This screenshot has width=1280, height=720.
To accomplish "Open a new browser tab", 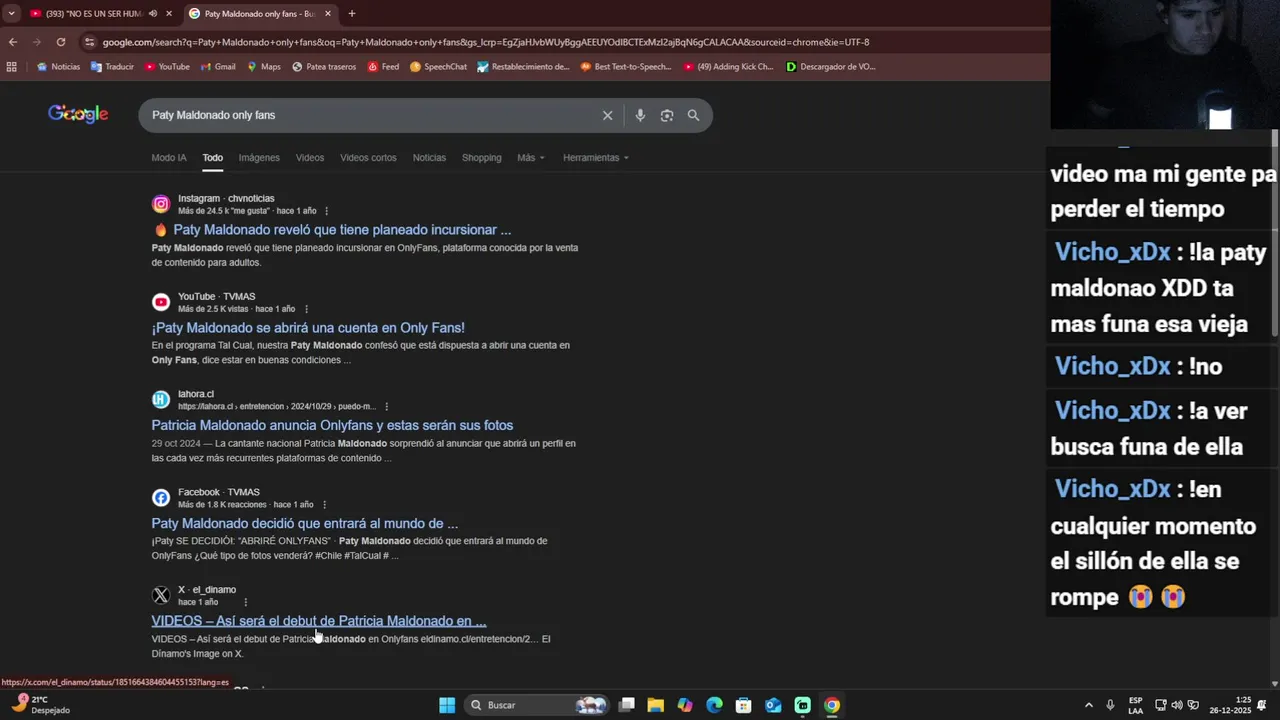I will (x=352, y=14).
